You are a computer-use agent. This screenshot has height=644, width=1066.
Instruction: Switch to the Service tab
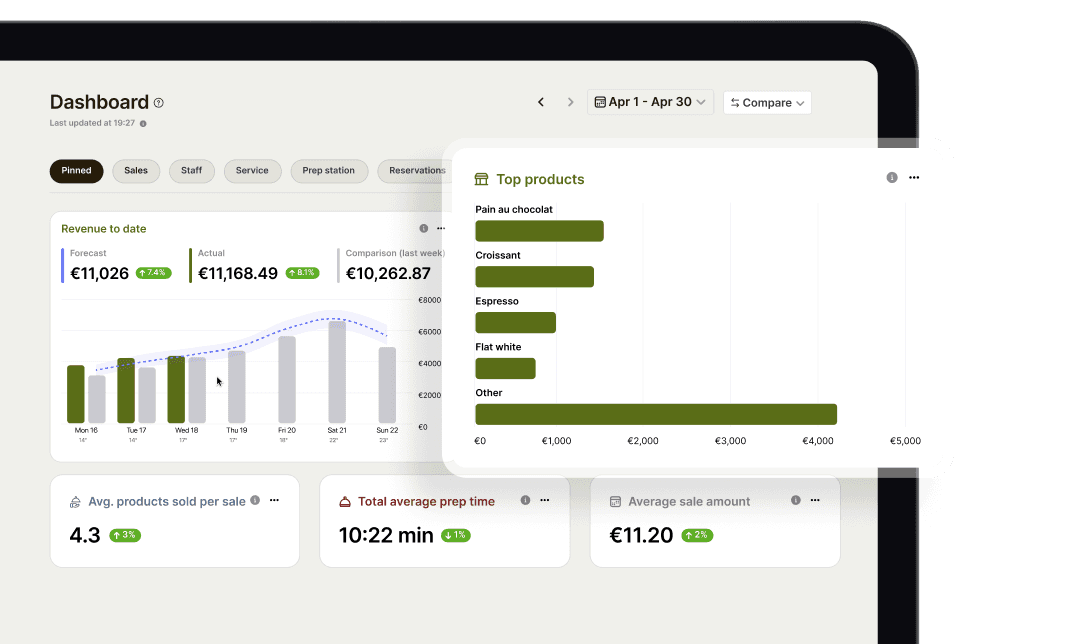[x=252, y=171]
